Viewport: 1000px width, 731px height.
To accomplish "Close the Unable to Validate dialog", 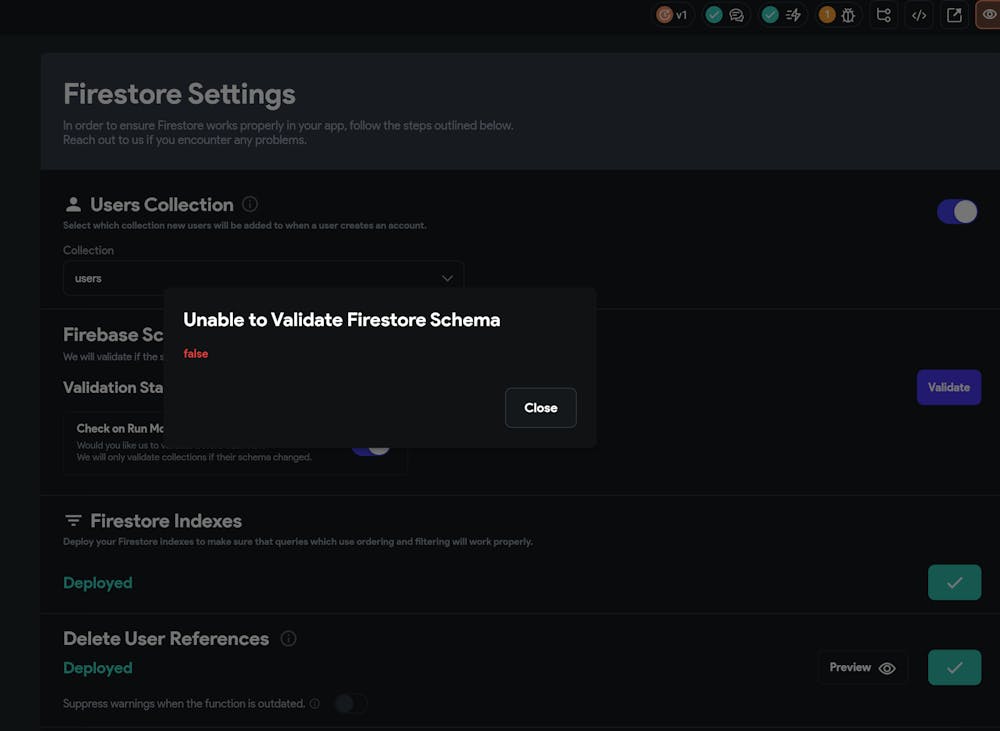I will click(x=540, y=408).
